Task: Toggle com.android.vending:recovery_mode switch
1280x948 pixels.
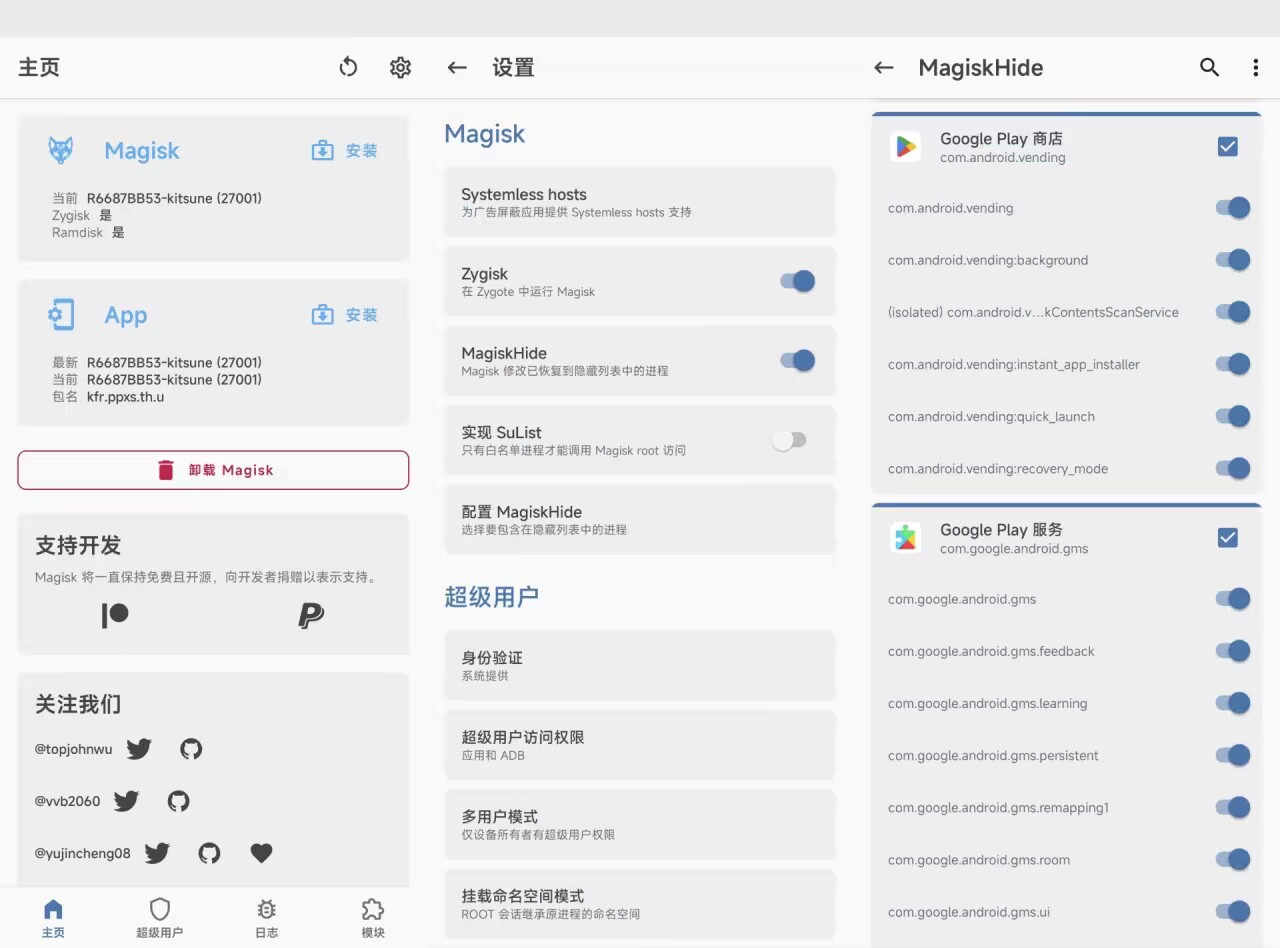Action: (1233, 468)
